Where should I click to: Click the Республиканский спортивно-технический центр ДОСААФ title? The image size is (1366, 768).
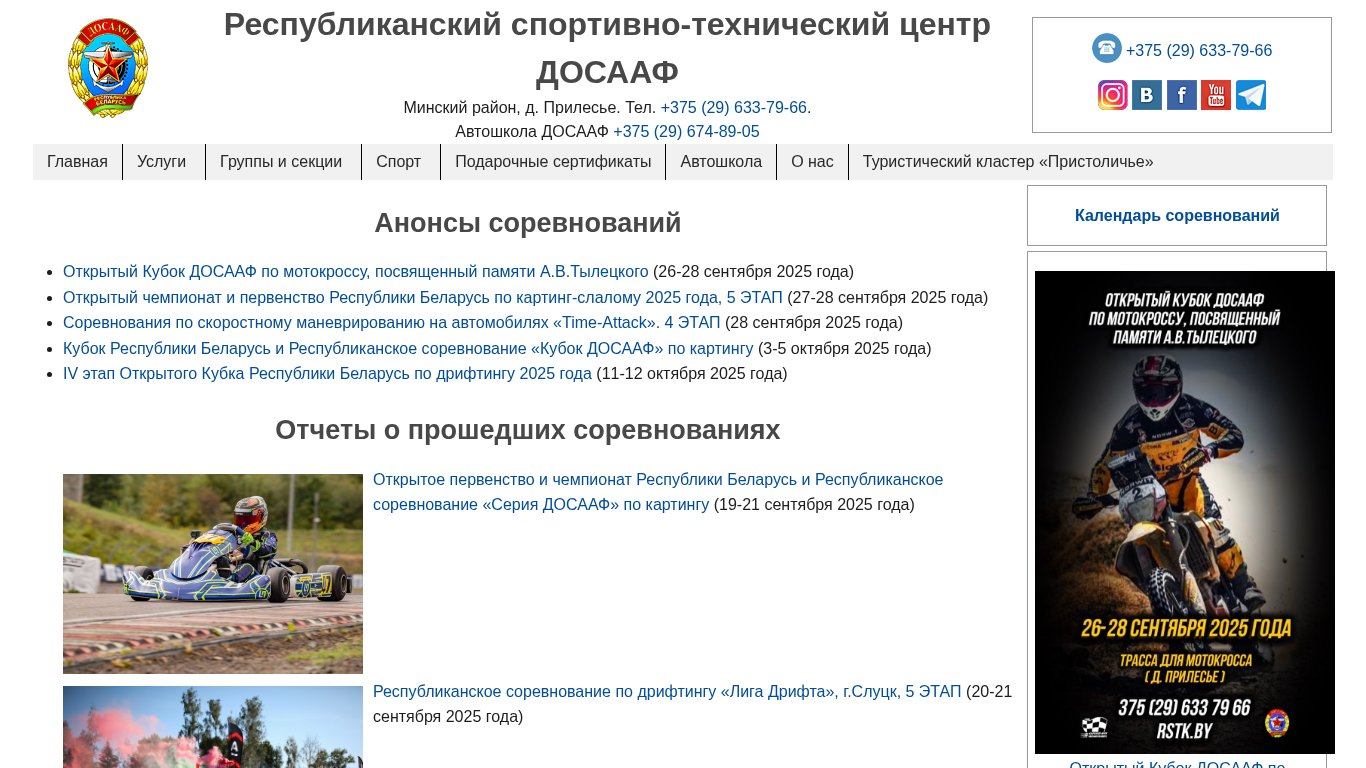[x=607, y=48]
